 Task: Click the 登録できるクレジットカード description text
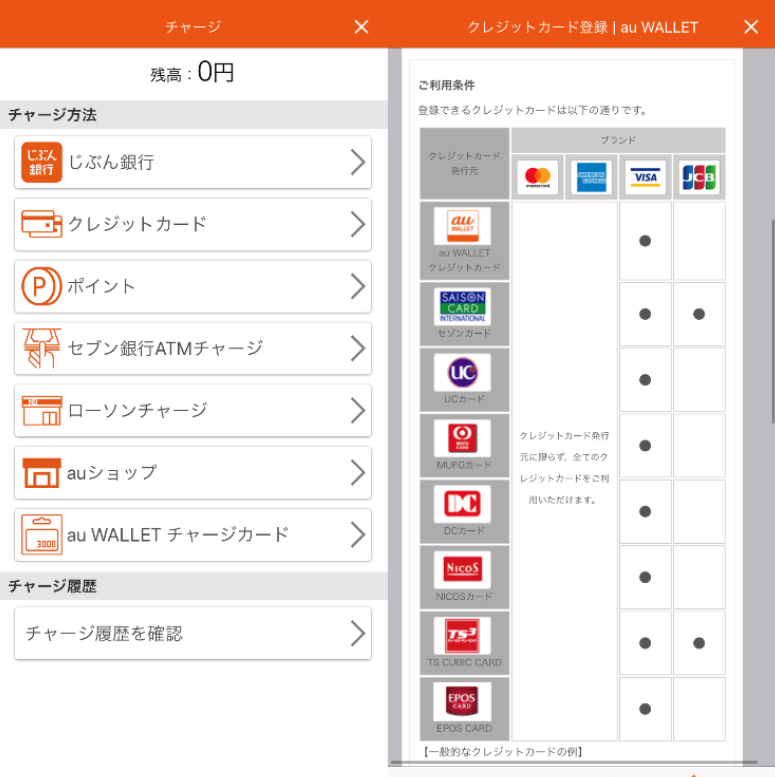[x=533, y=110]
